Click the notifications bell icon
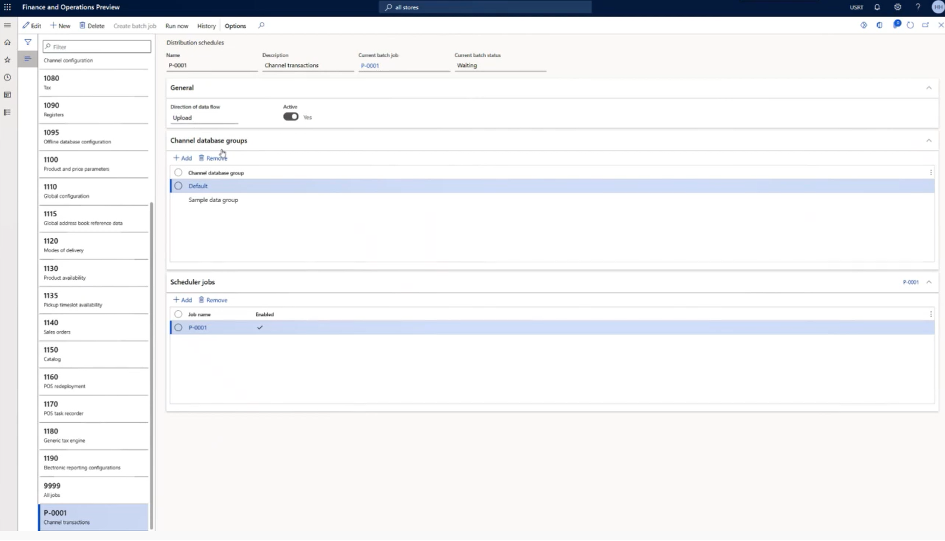 click(x=877, y=7)
